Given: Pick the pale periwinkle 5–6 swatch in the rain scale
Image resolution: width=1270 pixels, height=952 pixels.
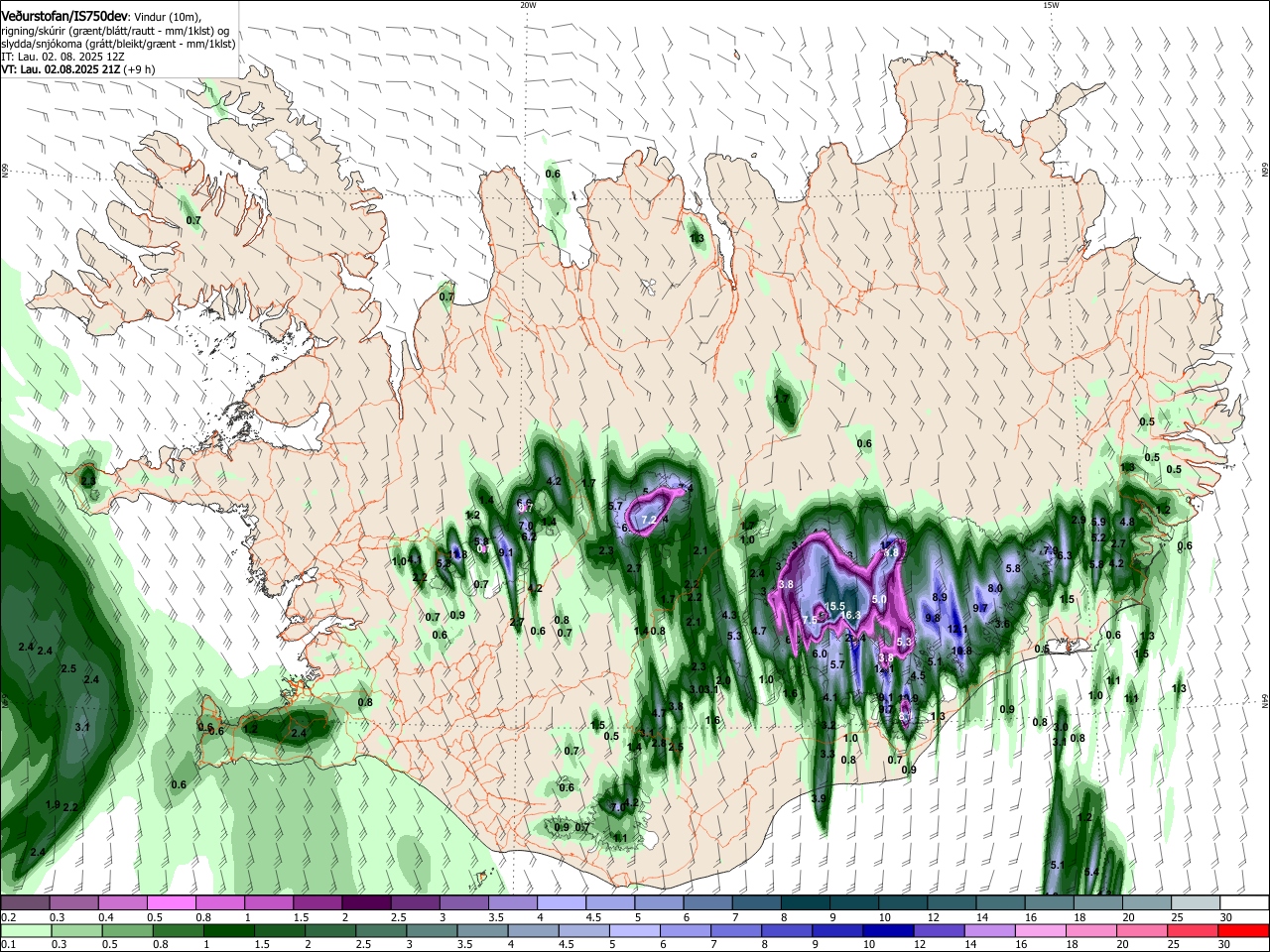Looking at the screenshot, I should 634,931.
